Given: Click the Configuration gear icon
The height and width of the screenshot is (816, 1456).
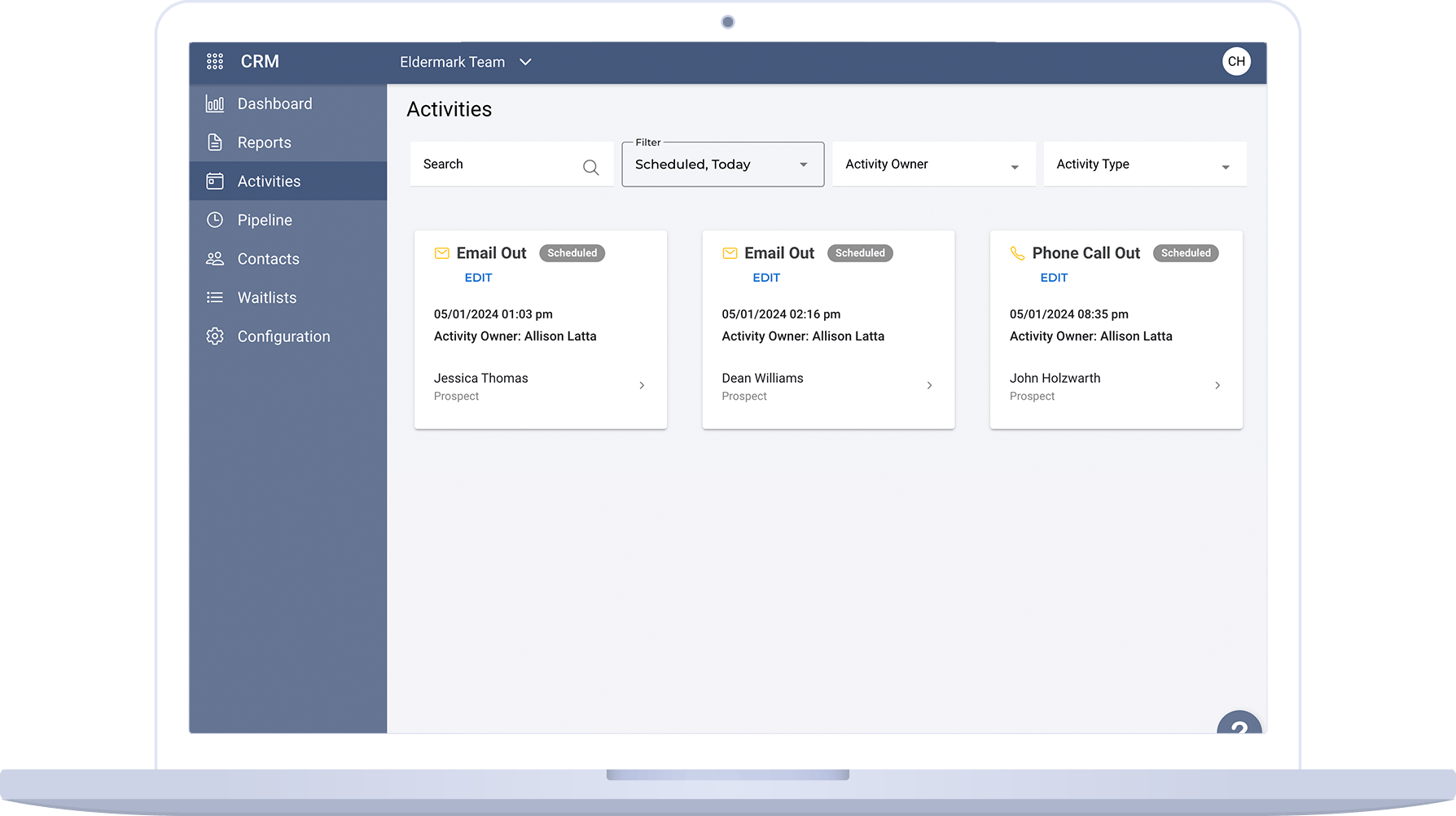Looking at the screenshot, I should 215,336.
